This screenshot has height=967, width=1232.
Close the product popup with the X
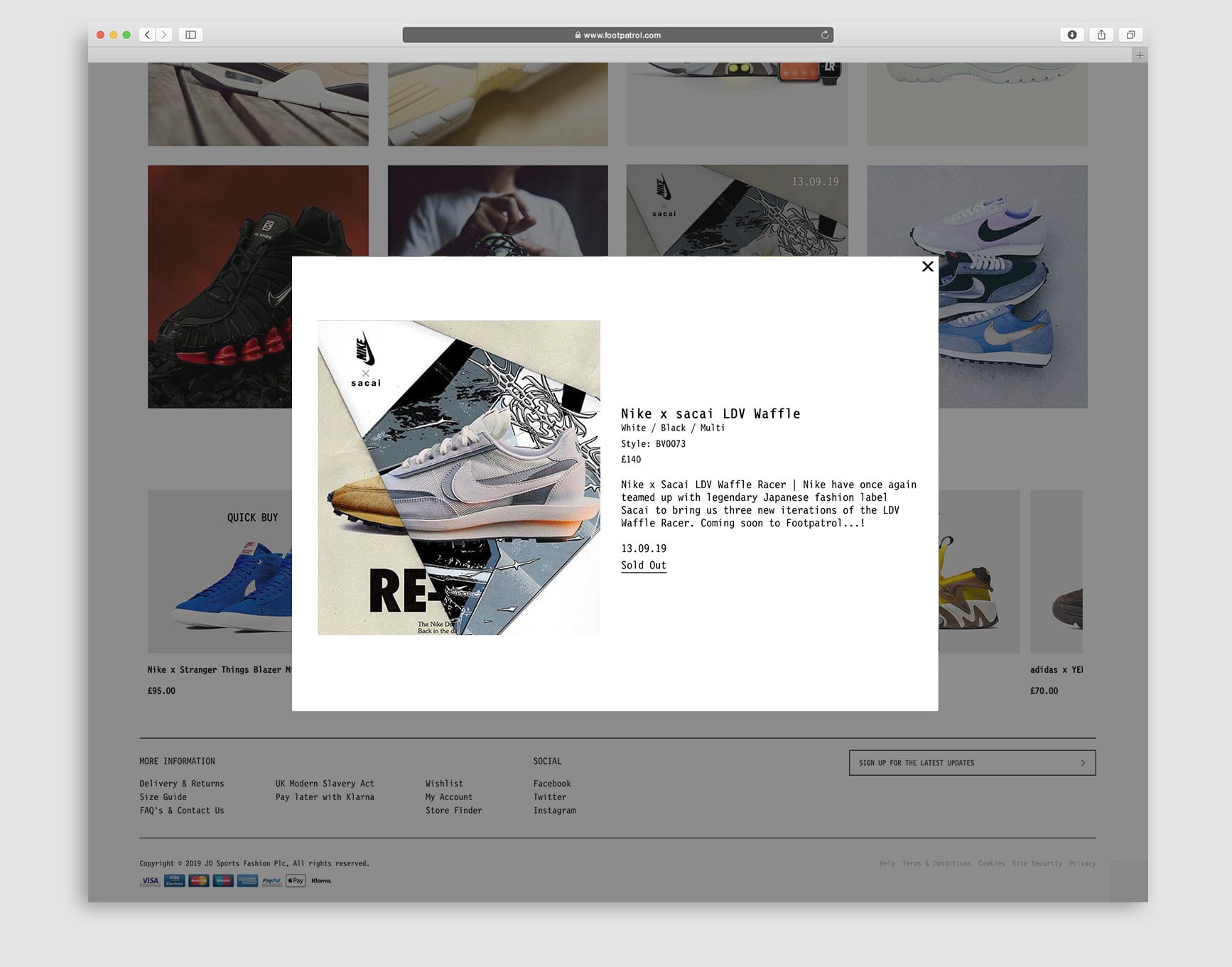(927, 266)
